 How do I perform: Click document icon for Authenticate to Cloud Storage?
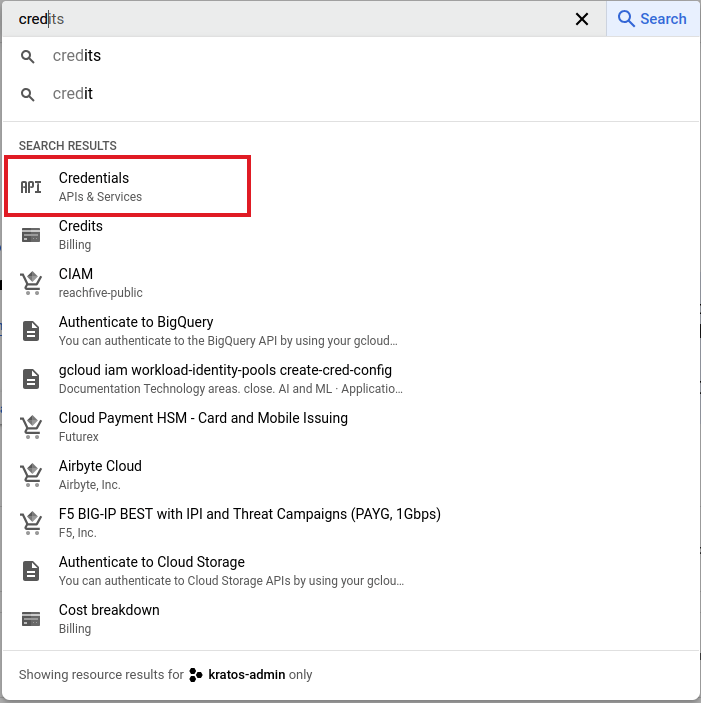31,571
